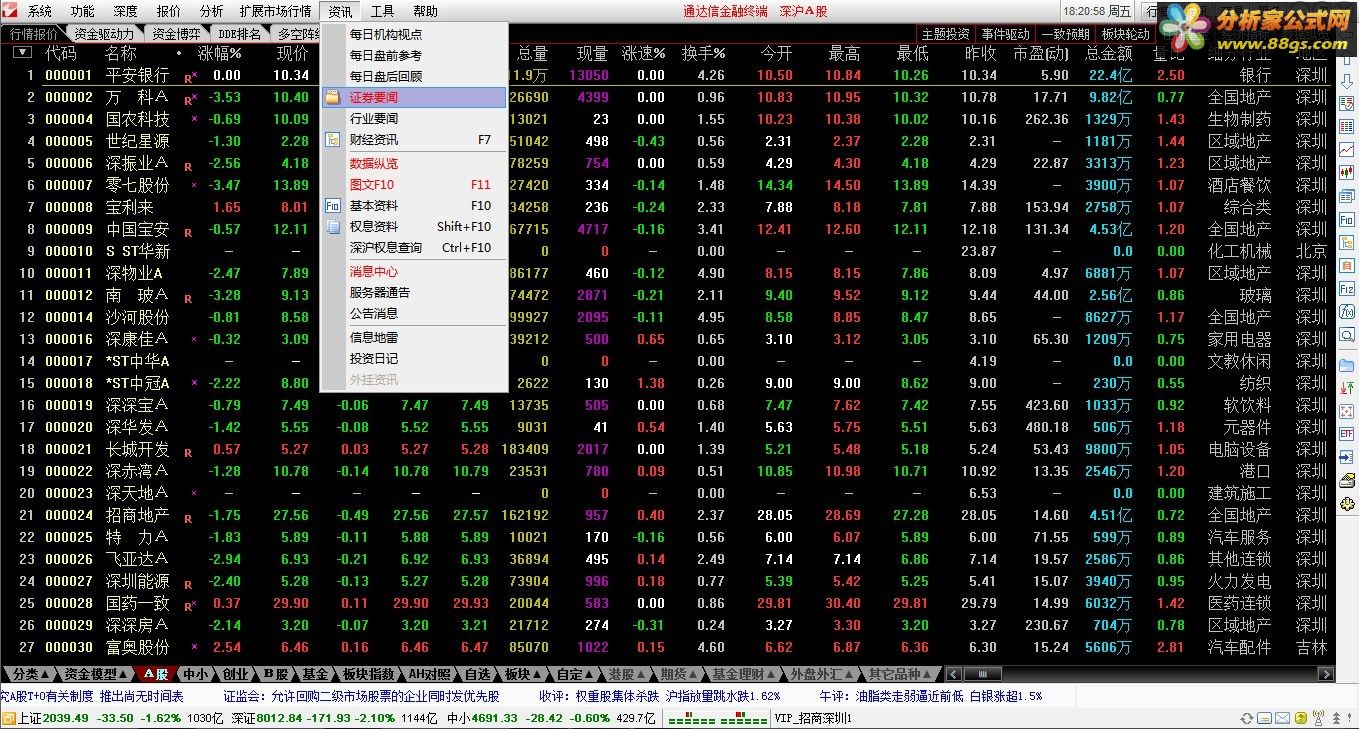Screen dimensions: 1359x729
Task: Click the 板块轮动 button
Action: coord(1126,34)
